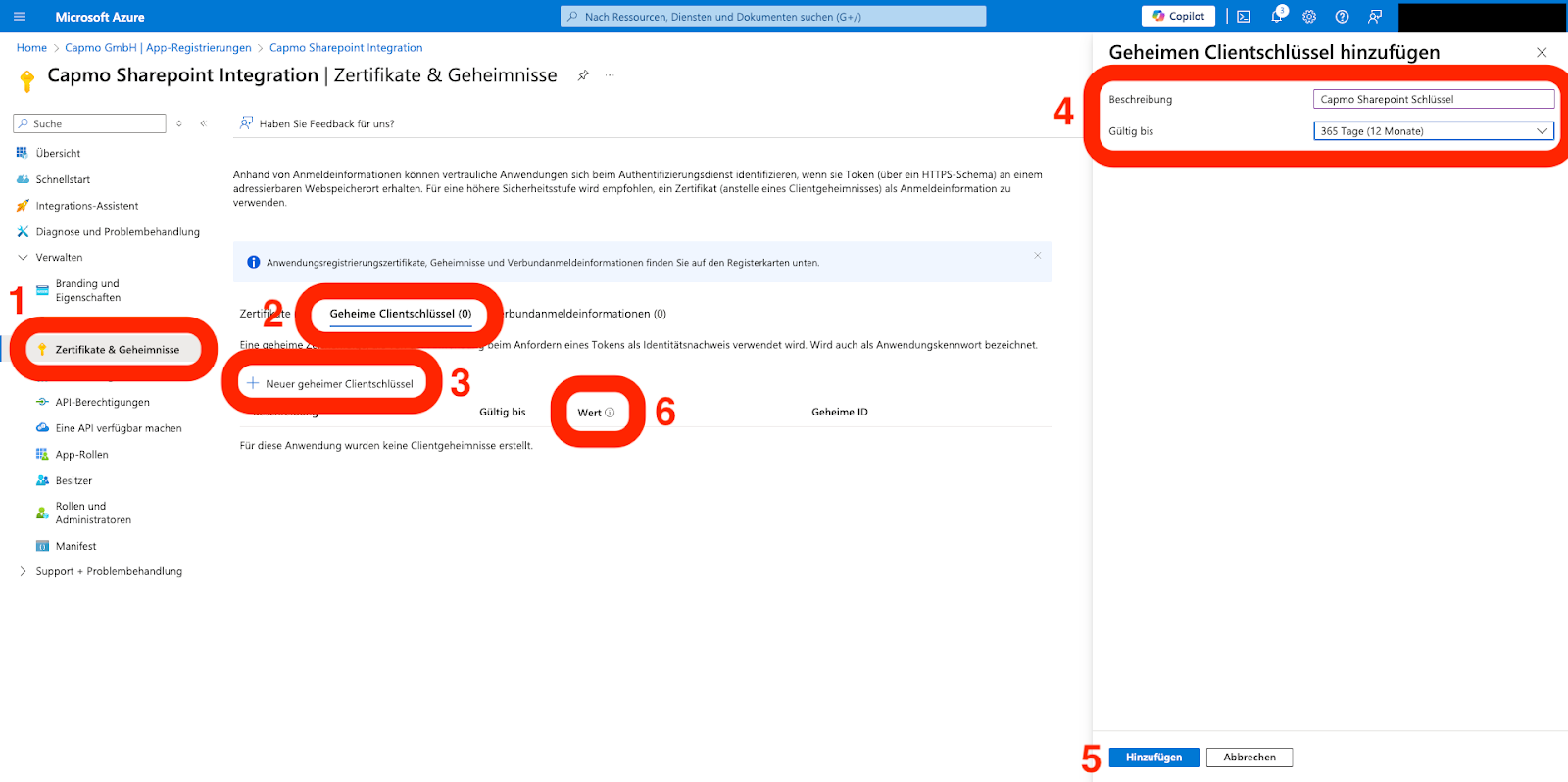Viewport: 1568px width, 782px height.
Task: Click the global search box
Action: click(x=773, y=17)
